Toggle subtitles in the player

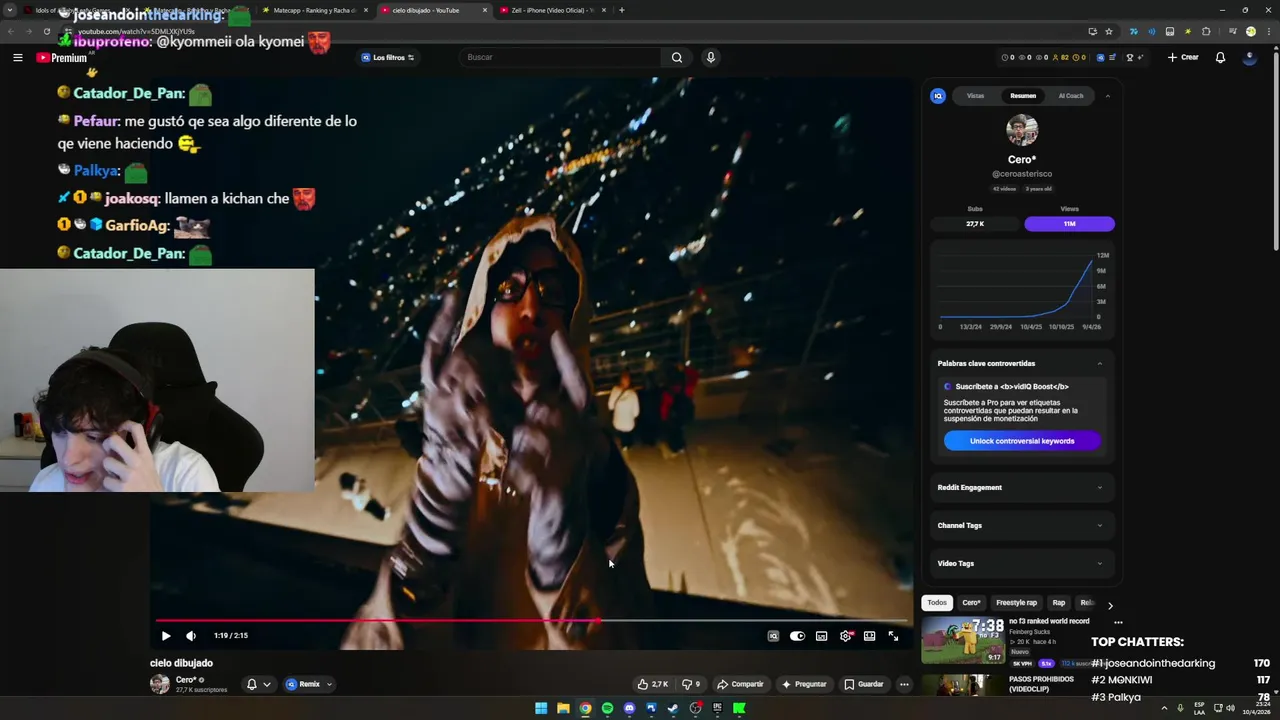[822, 636]
